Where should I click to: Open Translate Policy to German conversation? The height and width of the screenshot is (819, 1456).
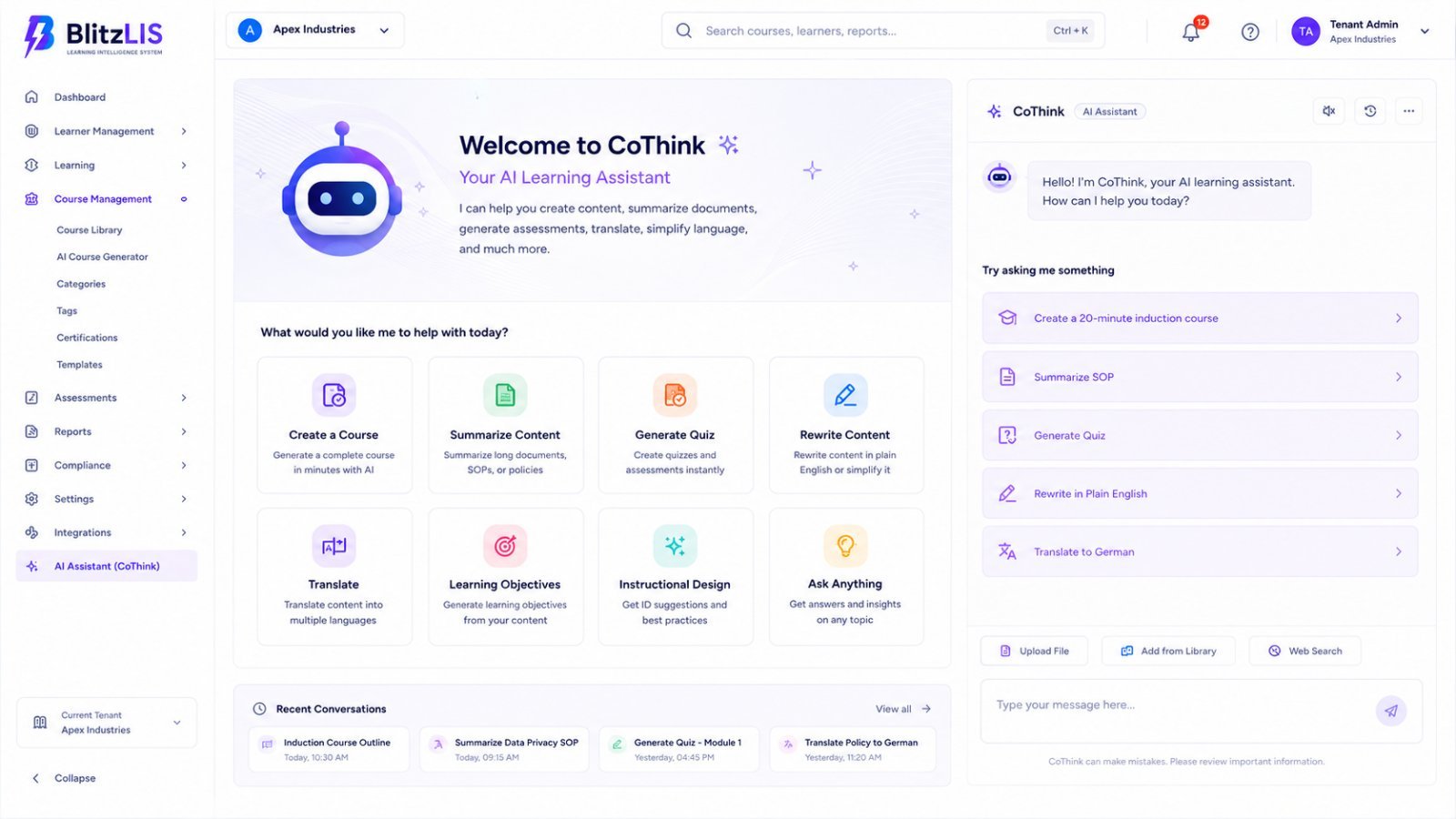(853, 749)
